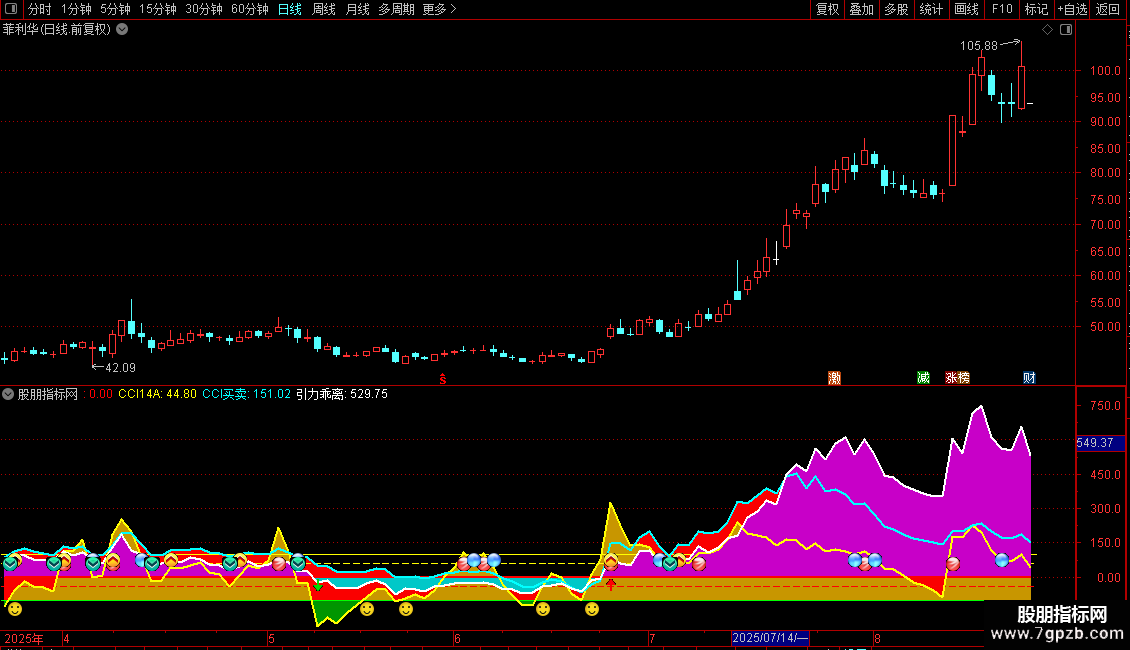Click the 多股 multi-stock button

click(x=897, y=9)
